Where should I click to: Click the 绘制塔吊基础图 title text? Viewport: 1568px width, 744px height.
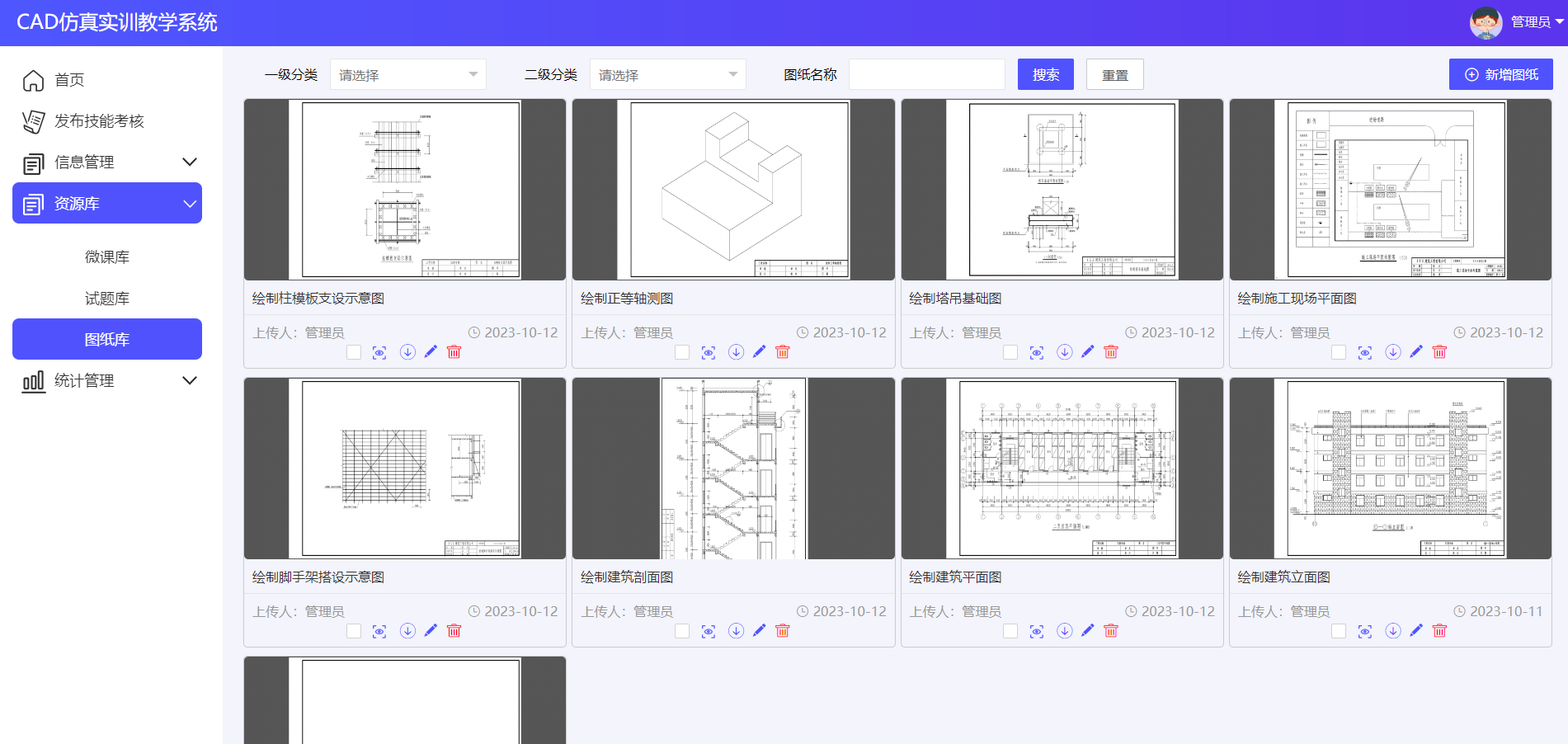(955, 299)
